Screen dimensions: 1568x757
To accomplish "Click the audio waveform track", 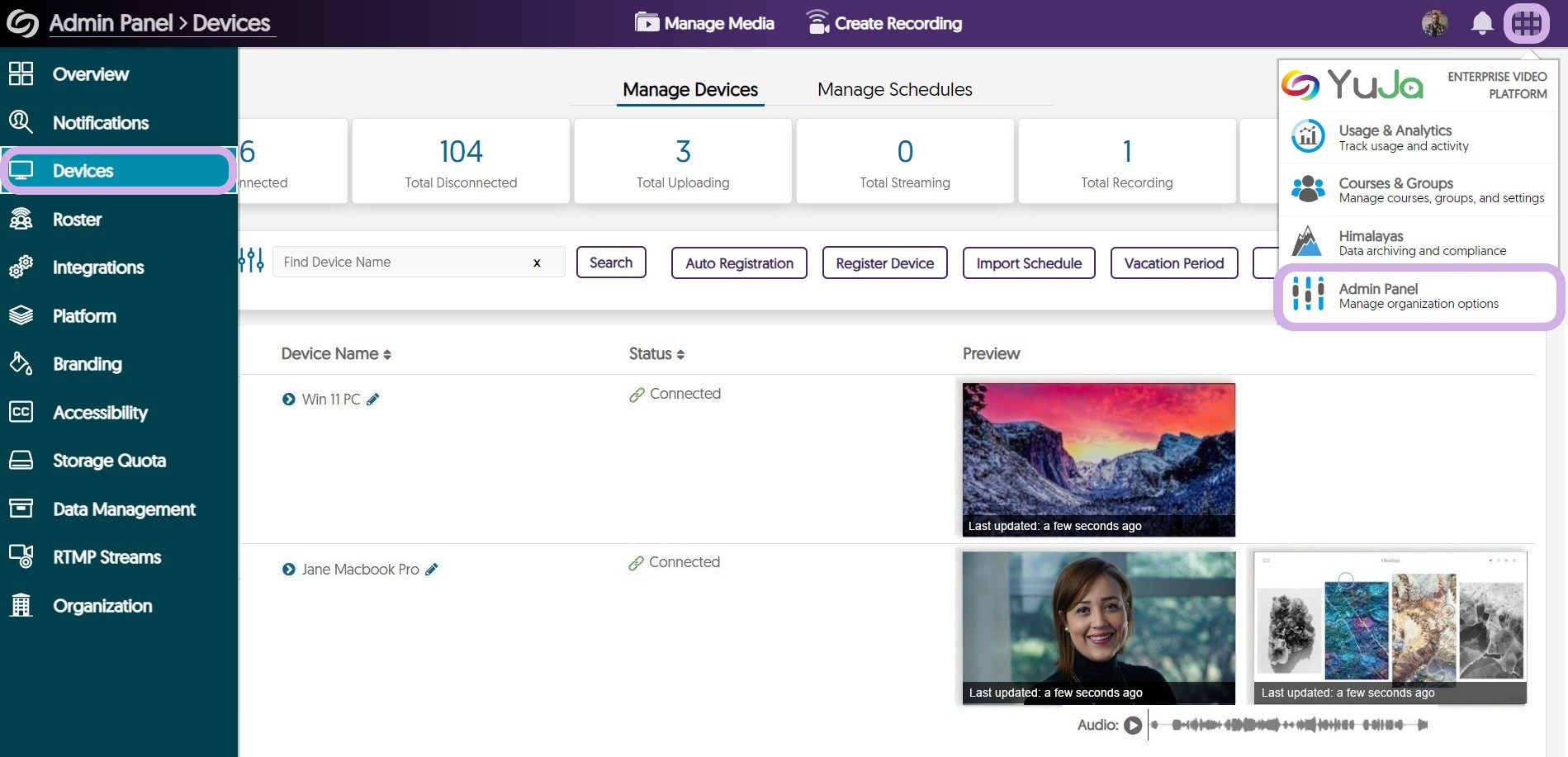I will pos(1288,726).
